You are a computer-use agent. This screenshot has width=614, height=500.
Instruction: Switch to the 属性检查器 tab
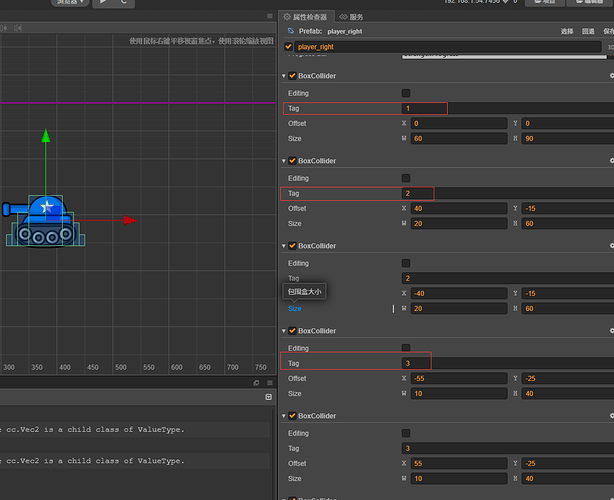[306, 17]
